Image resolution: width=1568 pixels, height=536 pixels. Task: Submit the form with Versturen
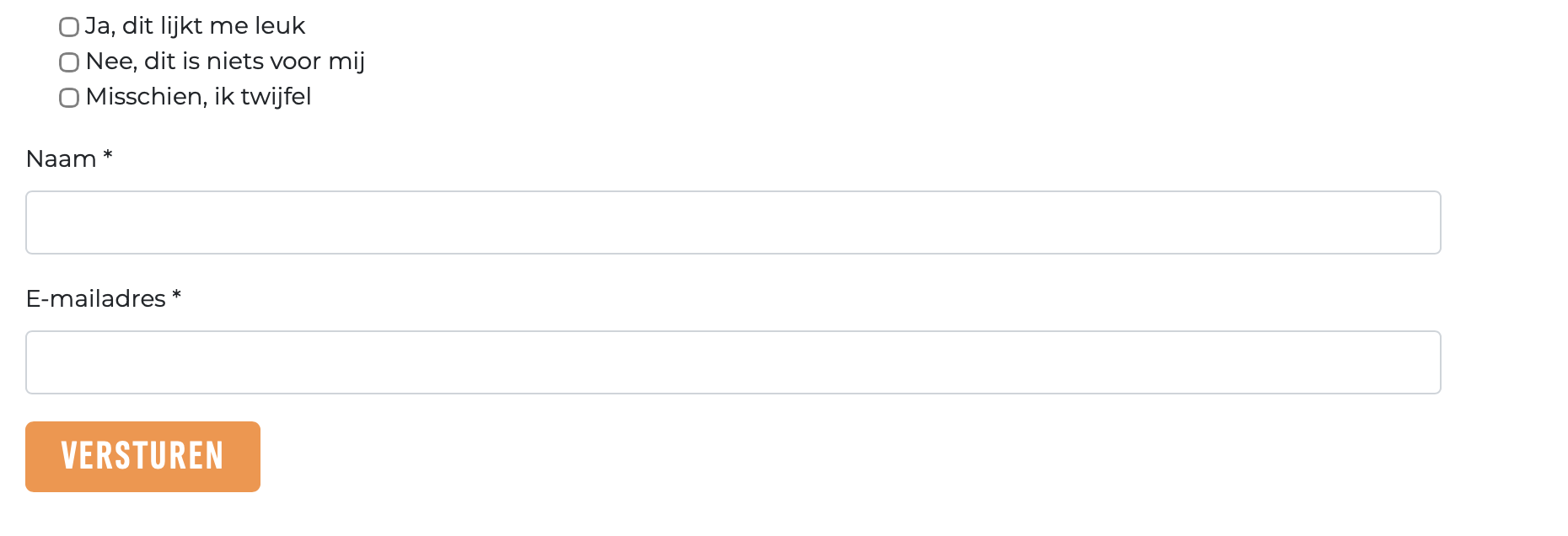point(142,457)
